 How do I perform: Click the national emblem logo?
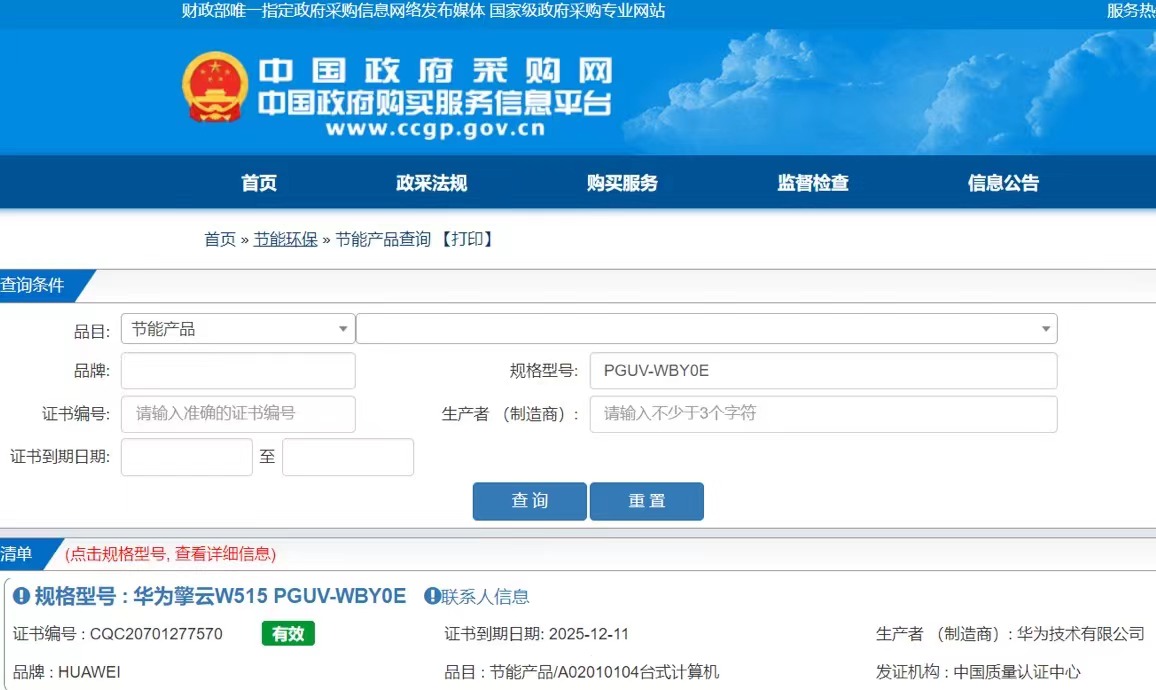pos(215,87)
